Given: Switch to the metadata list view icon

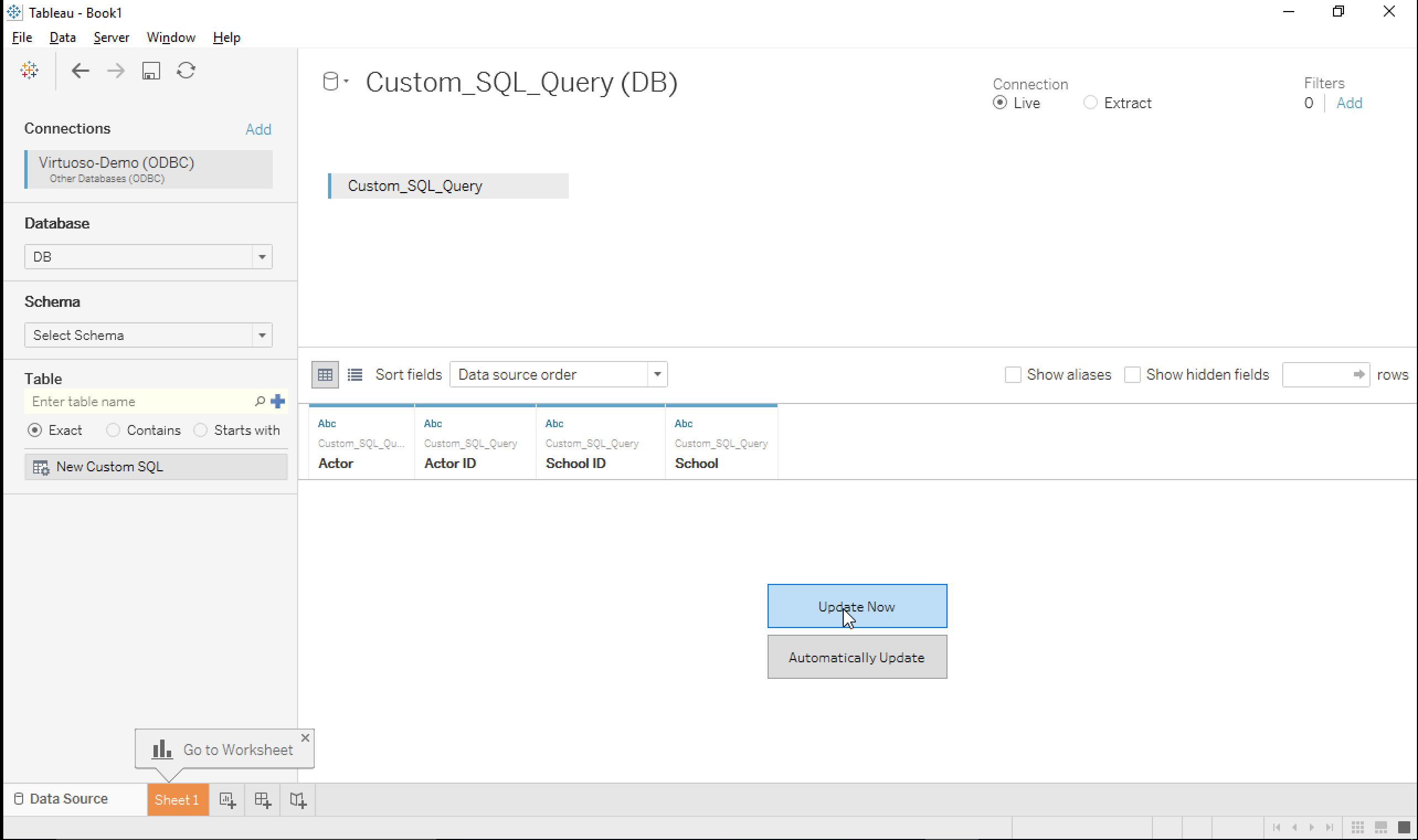Looking at the screenshot, I should click(x=355, y=375).
